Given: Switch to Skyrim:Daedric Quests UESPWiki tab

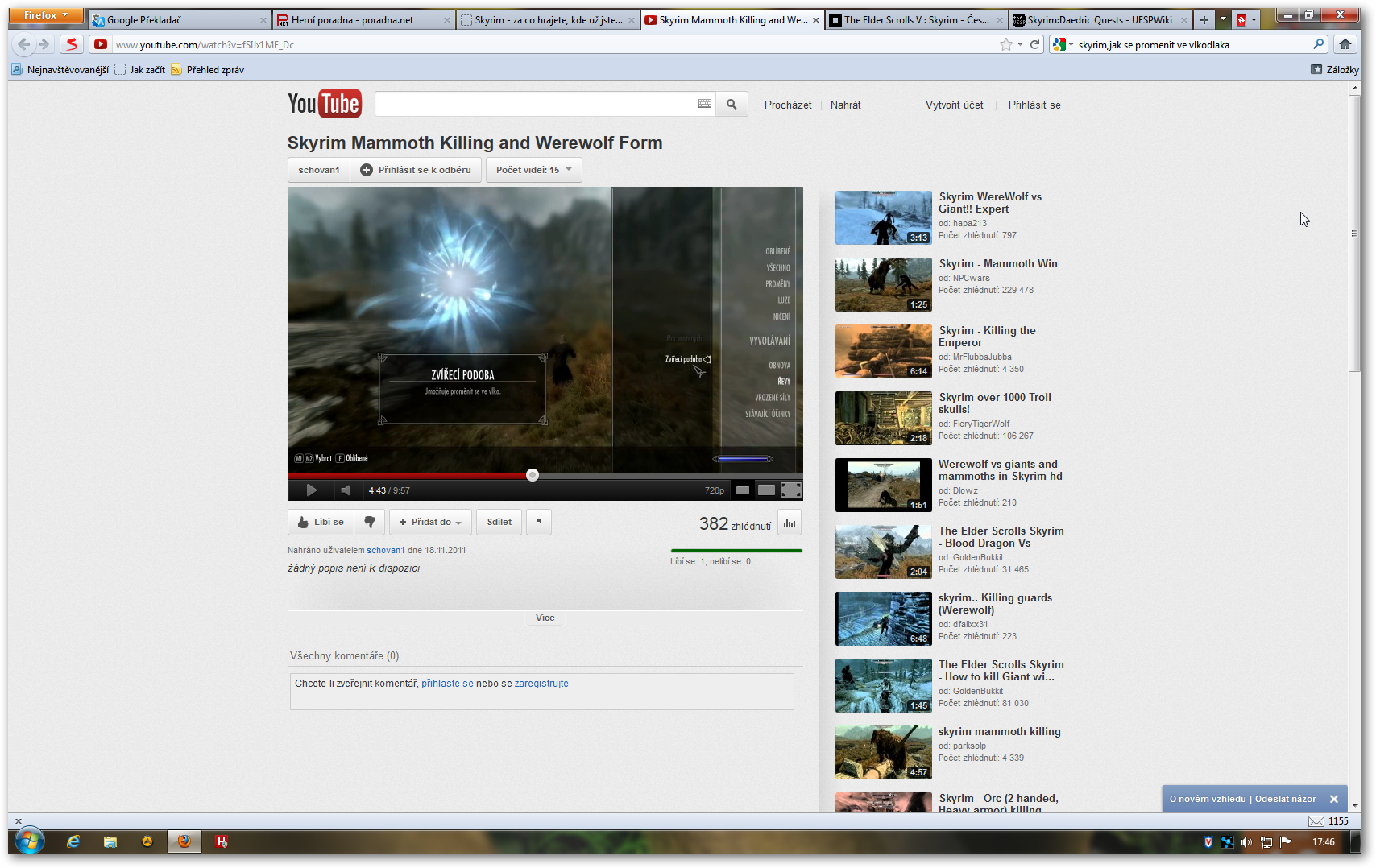Looking at the screenshot, I should pos(1099,20).
